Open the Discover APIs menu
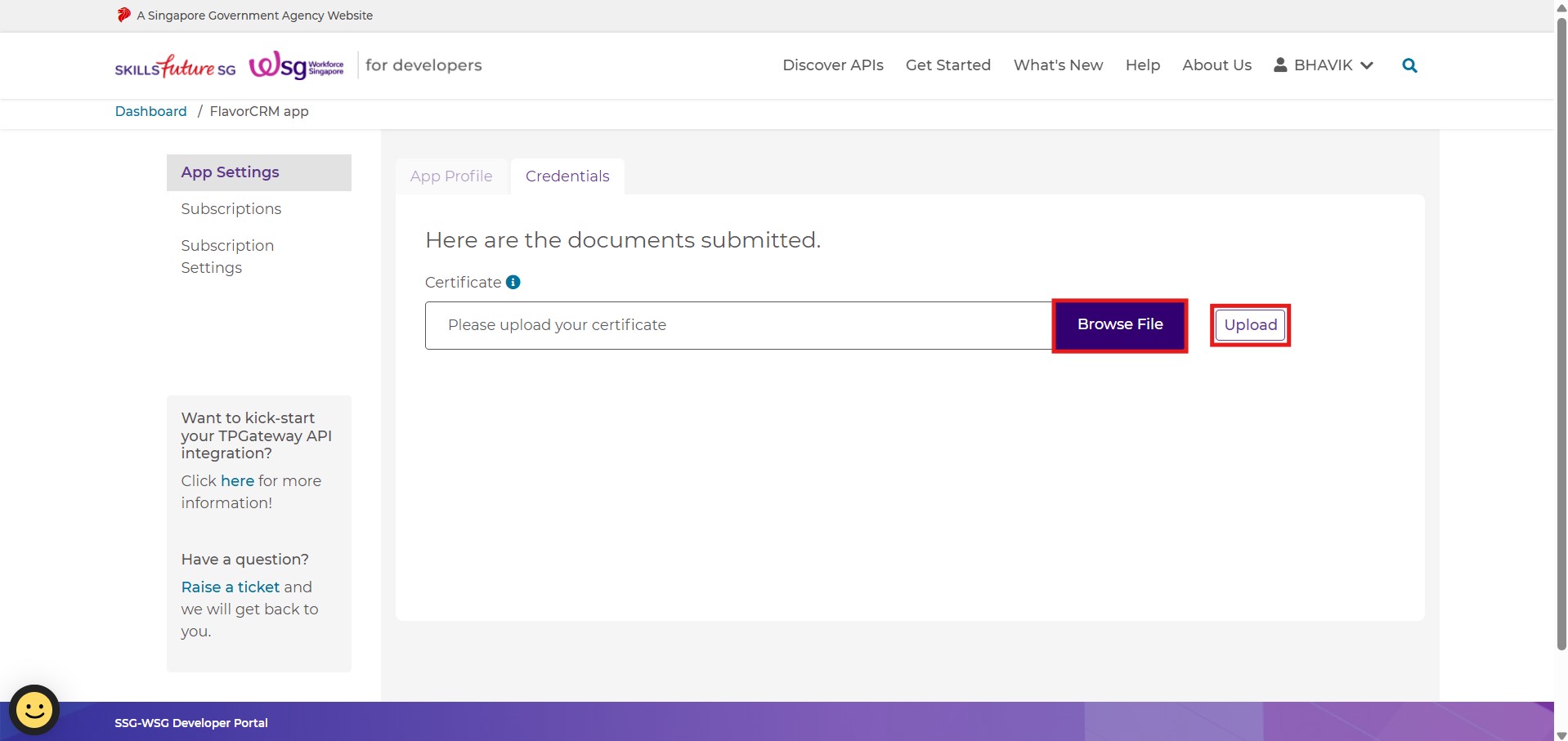Screen dimensions: 1568x741 point(832,65)
